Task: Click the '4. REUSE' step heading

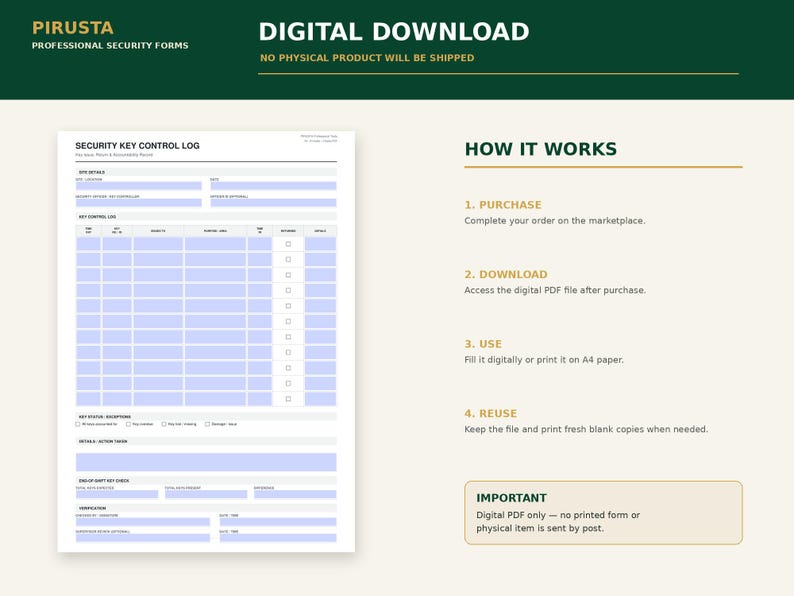Action: (491, 413)
